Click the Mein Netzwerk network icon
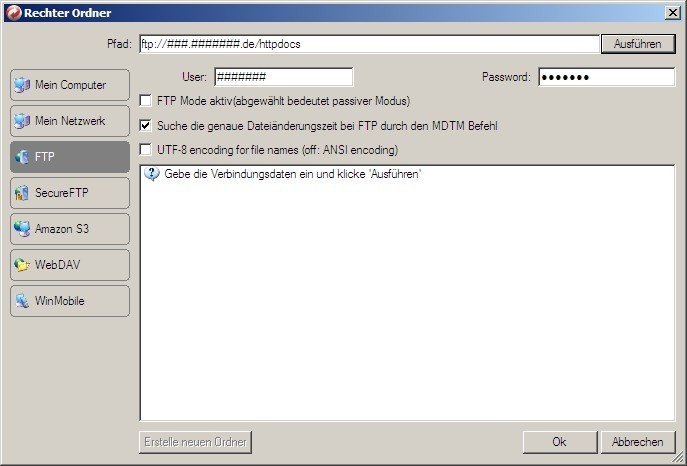 pos(21,120)
